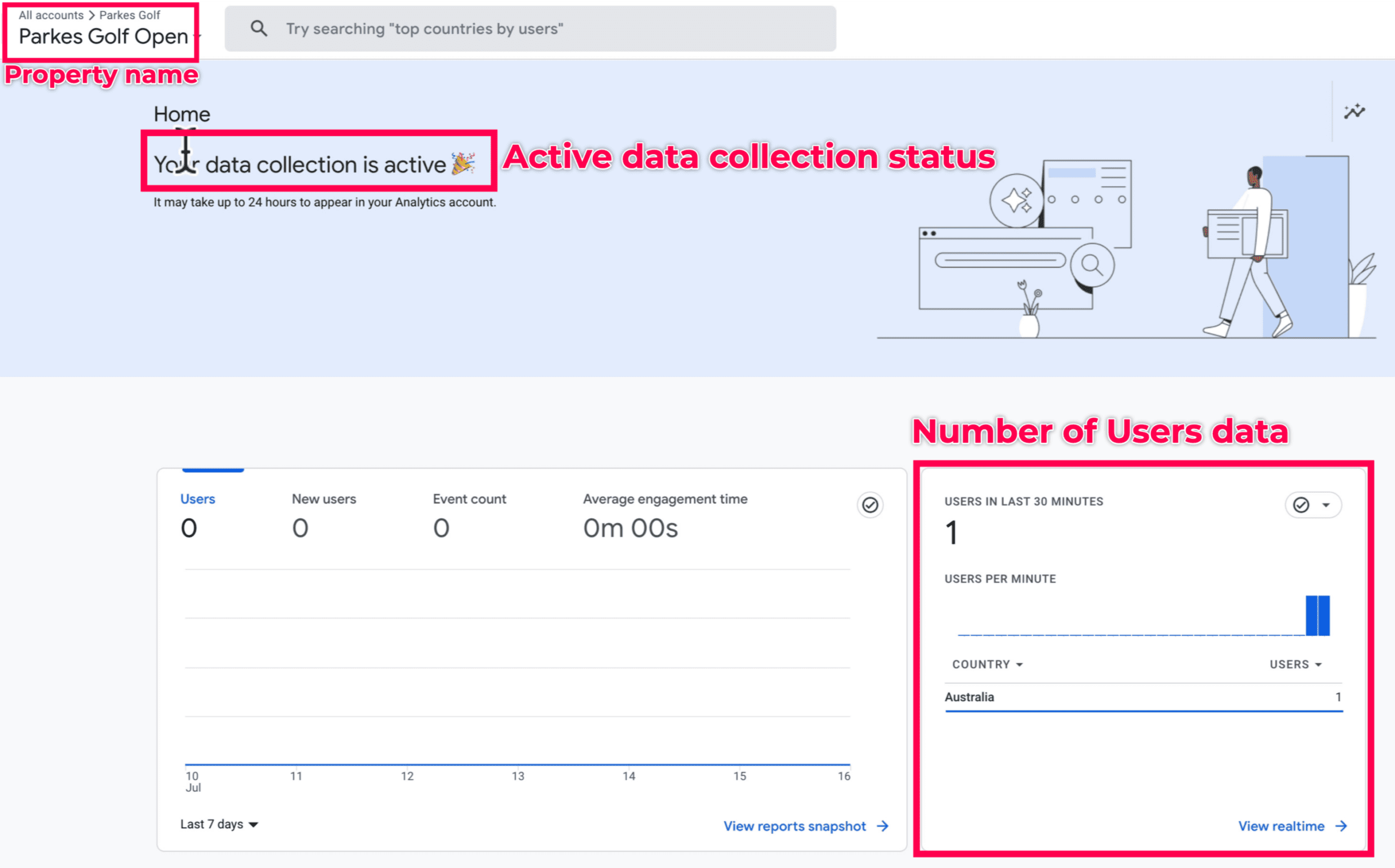
Task: Open the USERS metric dropdown
Action: (1295, 664)
